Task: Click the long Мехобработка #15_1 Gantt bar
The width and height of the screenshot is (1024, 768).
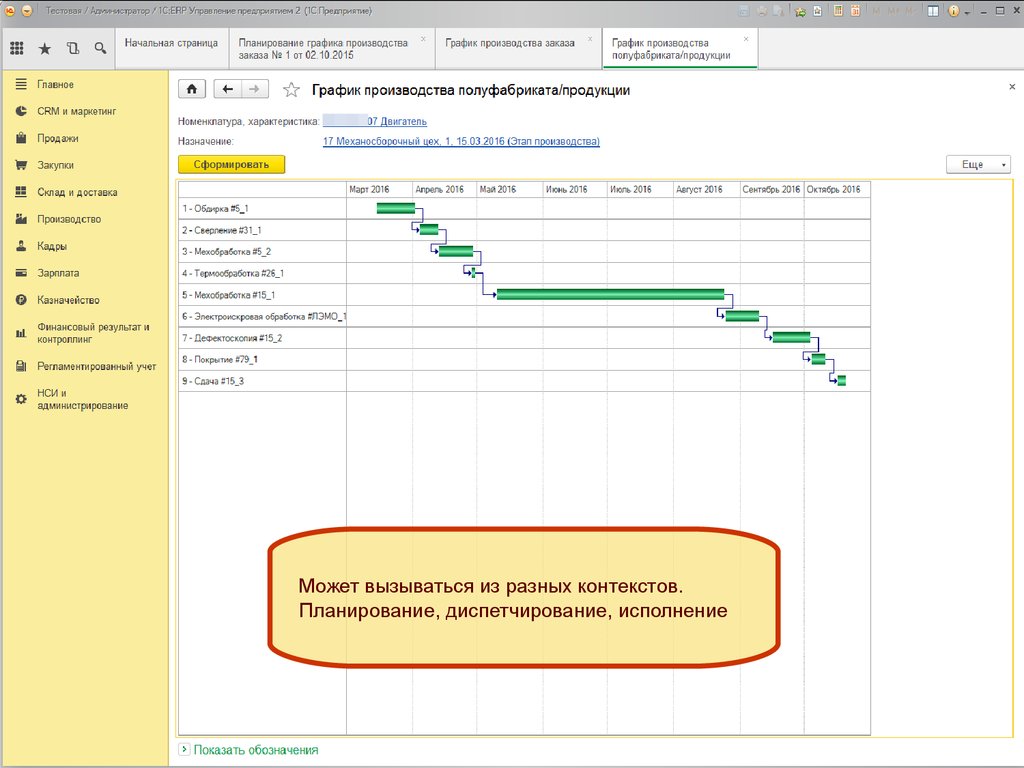Action: [610, 295]
